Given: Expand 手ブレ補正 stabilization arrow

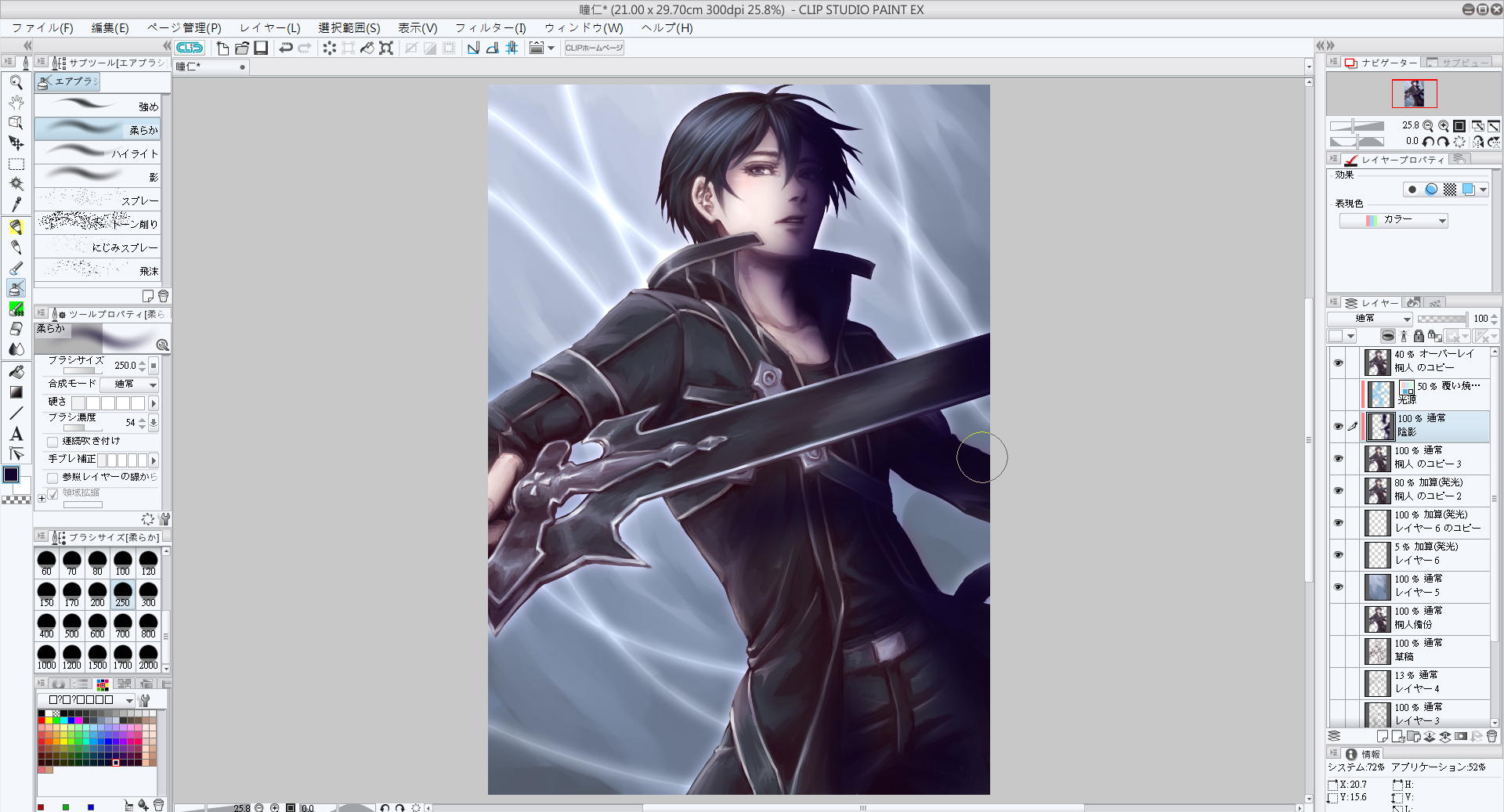Looking at the screenshot, I should tap(154, 460).
